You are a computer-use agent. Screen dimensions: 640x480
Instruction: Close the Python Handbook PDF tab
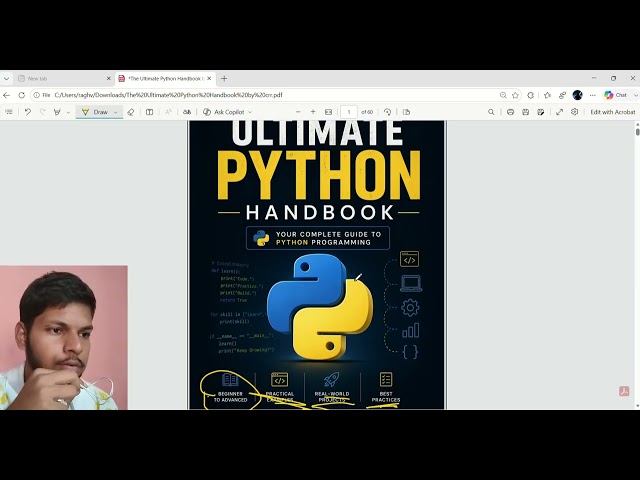209,78
